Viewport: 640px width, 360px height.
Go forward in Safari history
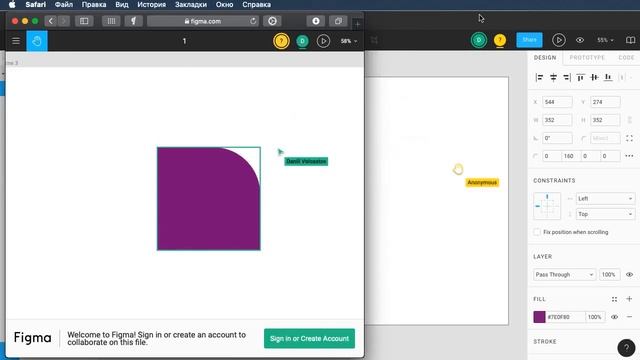[x=64, y=21]
